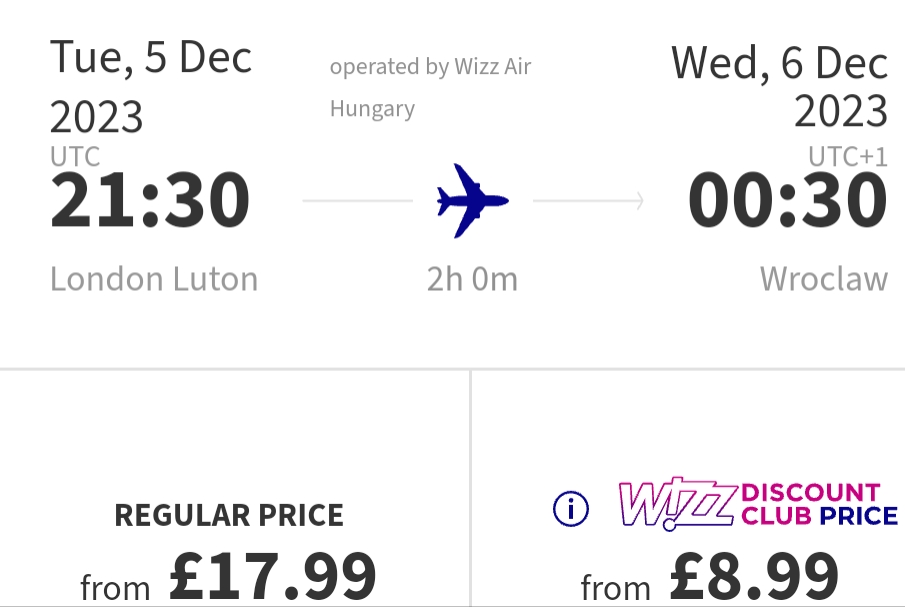The width and height of the screenshot is (905, 607).
Task: Click the arrival date Wed, 6 Dec 2023
Action: 779,87
